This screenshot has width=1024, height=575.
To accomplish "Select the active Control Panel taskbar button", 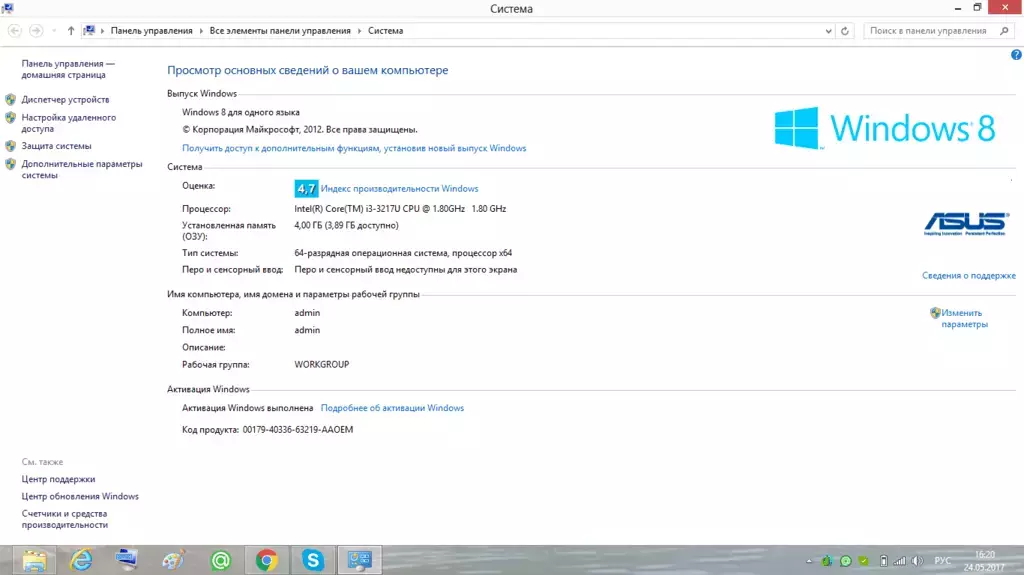I will click(359, 561).
